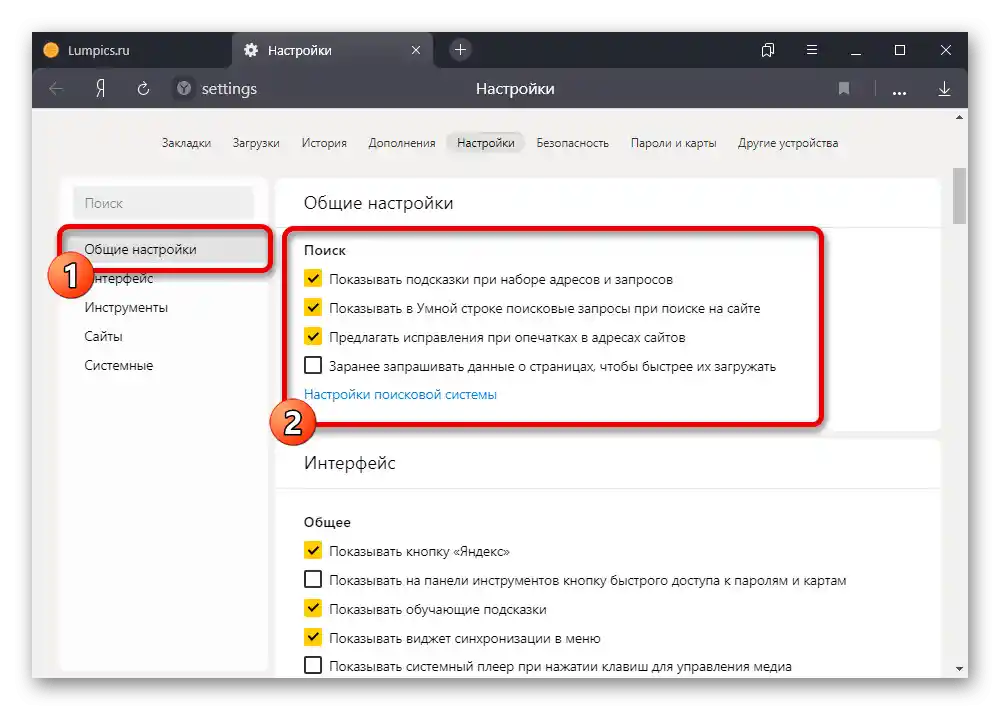Click the back arrow navigation icon
1000x710 pixels.
tap(56, 89)
